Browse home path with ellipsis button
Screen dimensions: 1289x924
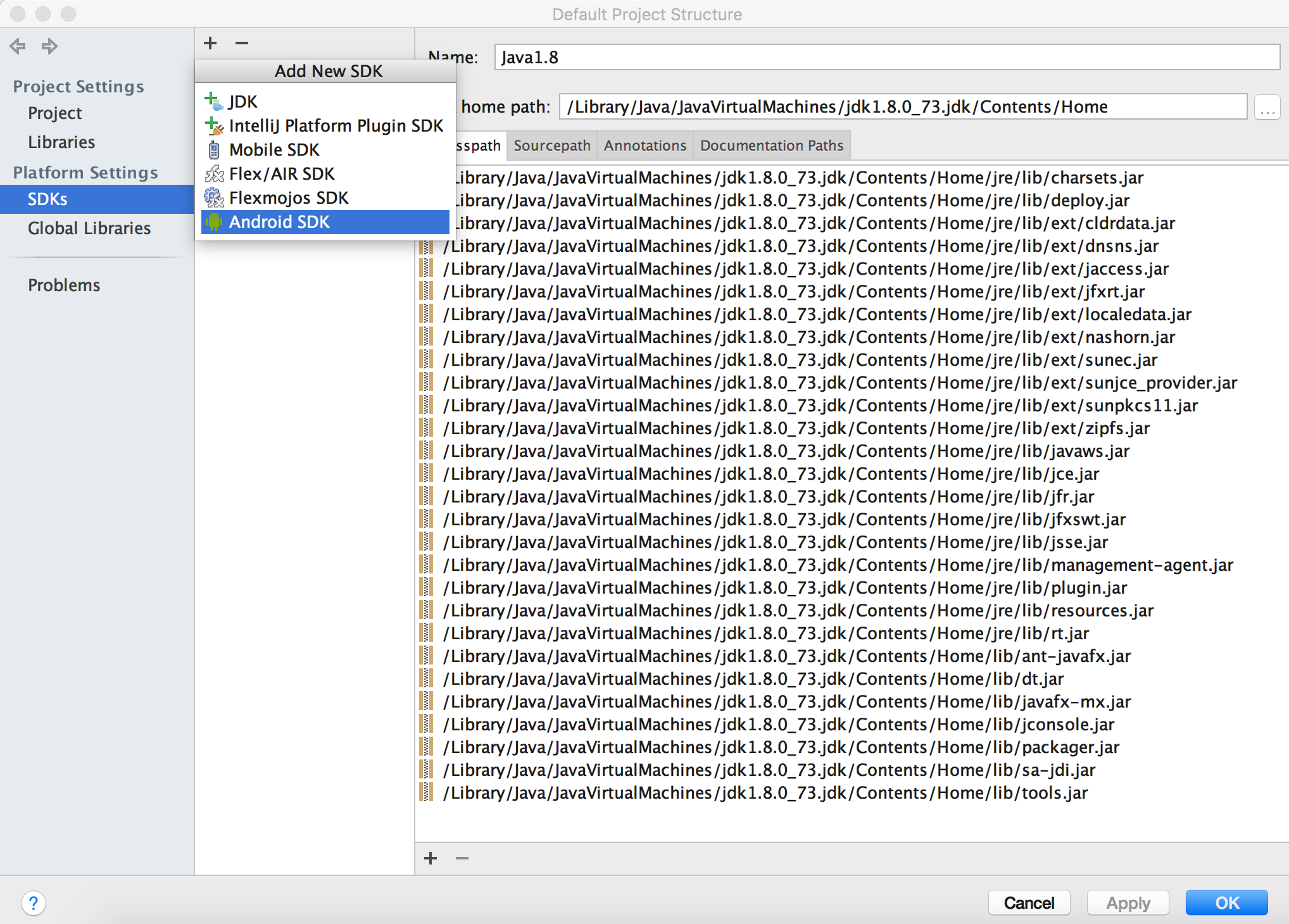(x=1267, y=107)
